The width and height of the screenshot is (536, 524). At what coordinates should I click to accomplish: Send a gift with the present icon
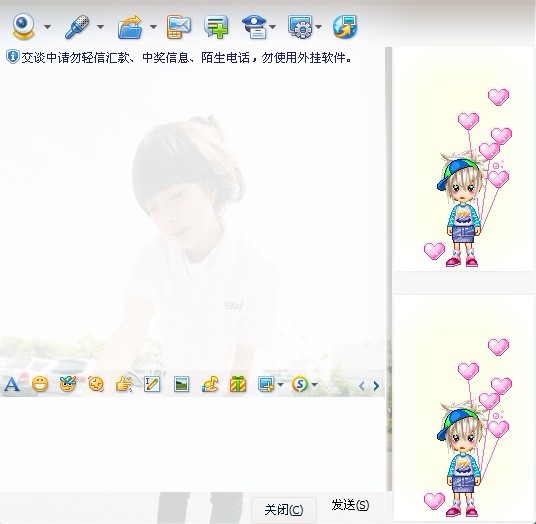click(238, 384)
